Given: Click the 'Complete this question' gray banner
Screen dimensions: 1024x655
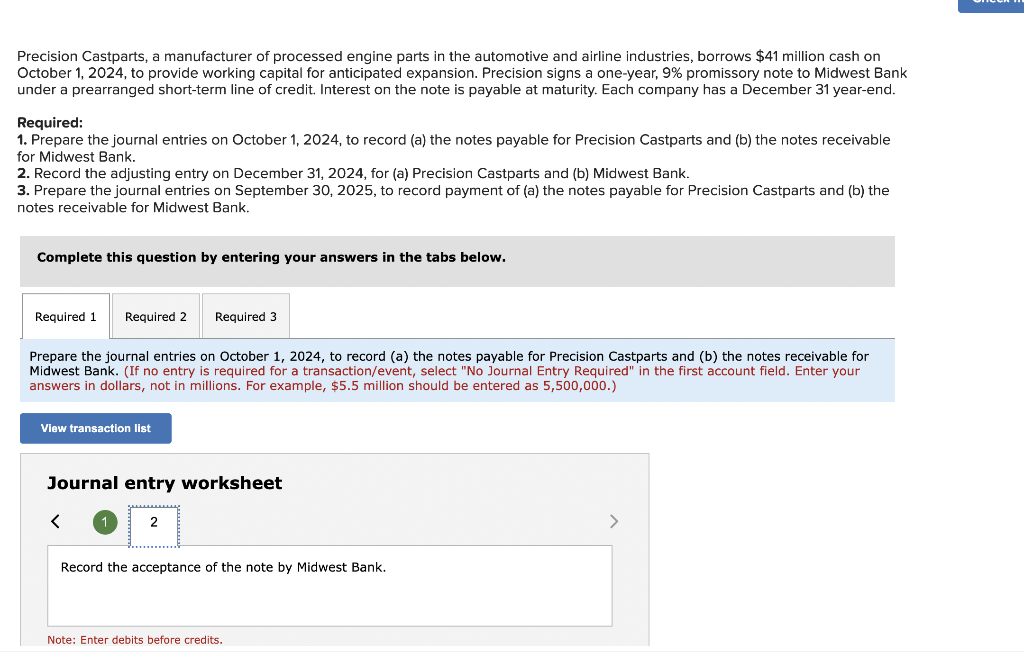Looking at the screenshot, I should coord(457,261).
